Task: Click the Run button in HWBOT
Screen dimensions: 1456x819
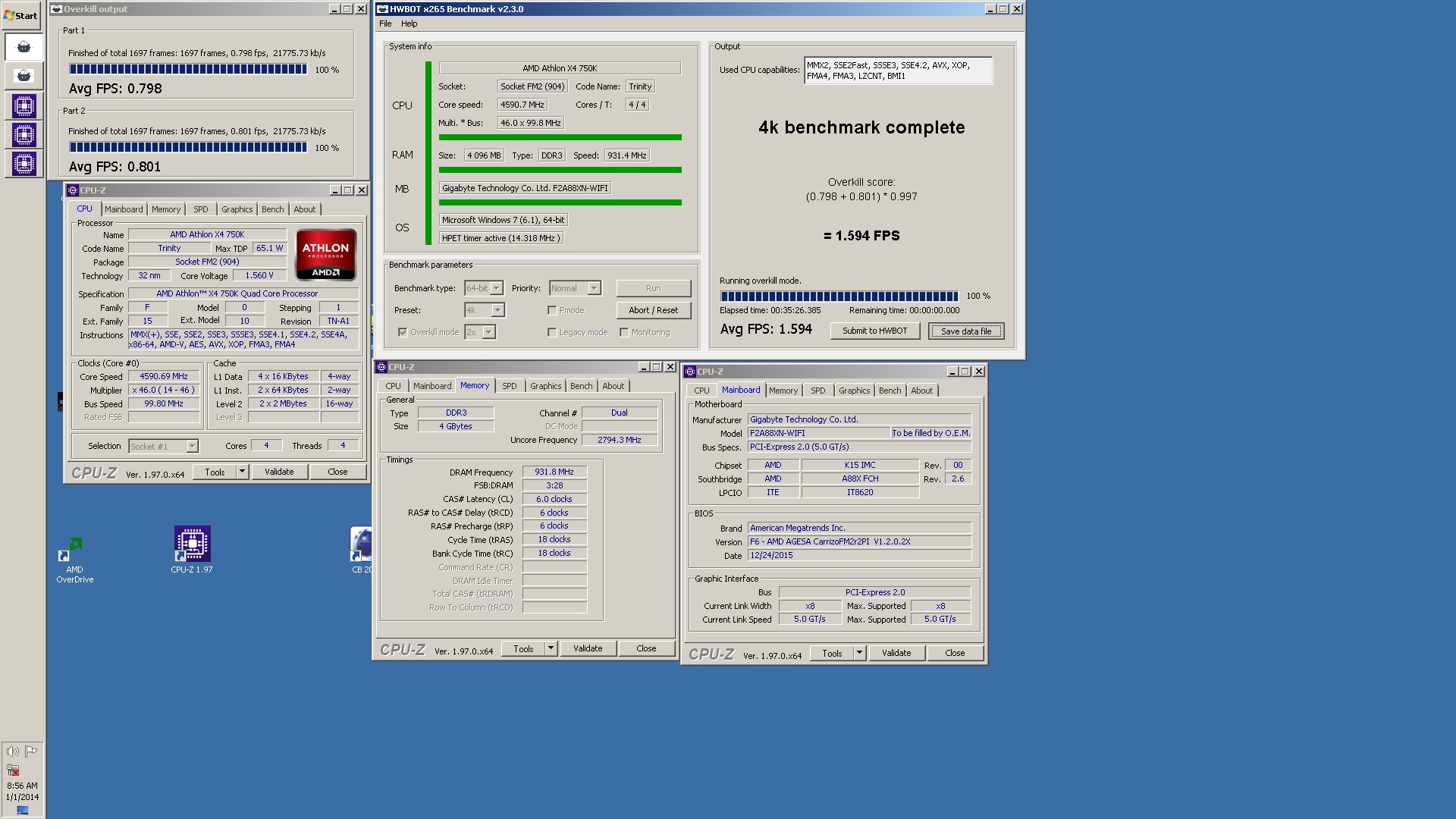Action: click(x=654, y=288)
